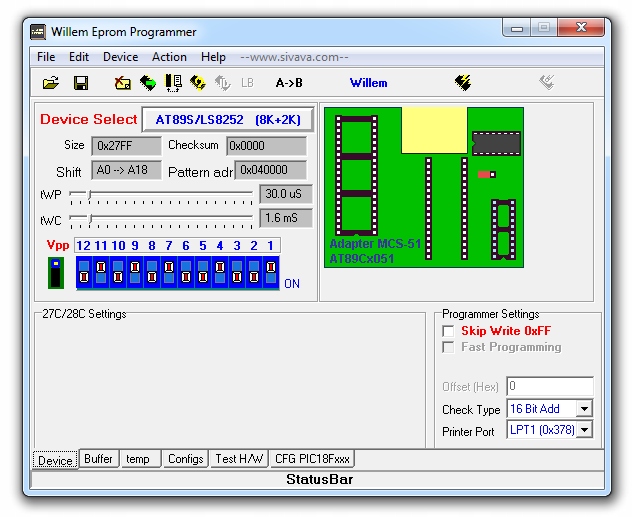Click the greyed-out chip arrows icon
Viewport: 633px width, 517px height.
(222, 83)
